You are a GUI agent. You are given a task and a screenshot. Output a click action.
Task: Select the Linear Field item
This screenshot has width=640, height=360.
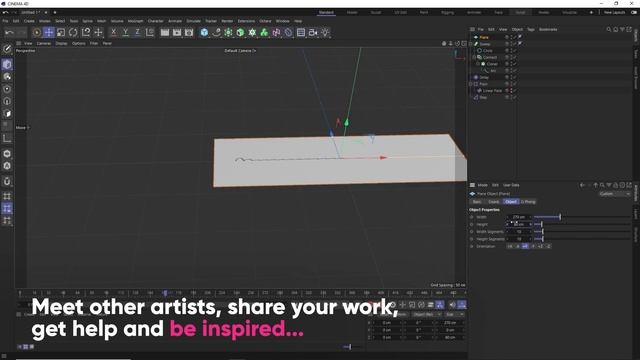[x=492, y=91]
